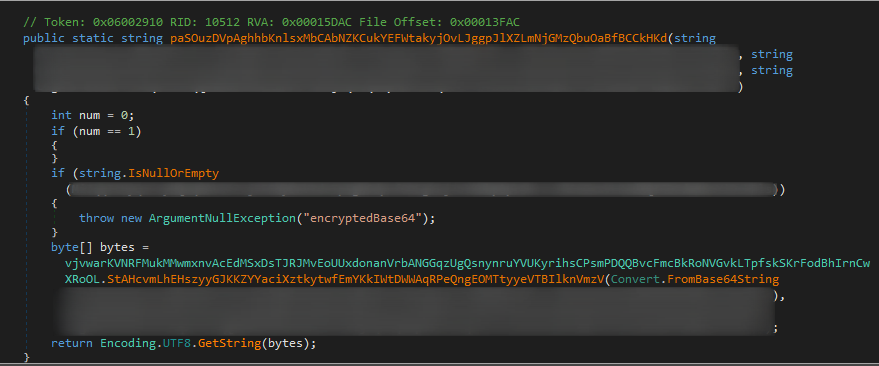Click the FromBase64String method call
Image resolution: width=879 pixels, height=366 pixels.
[x=723, y=279]
